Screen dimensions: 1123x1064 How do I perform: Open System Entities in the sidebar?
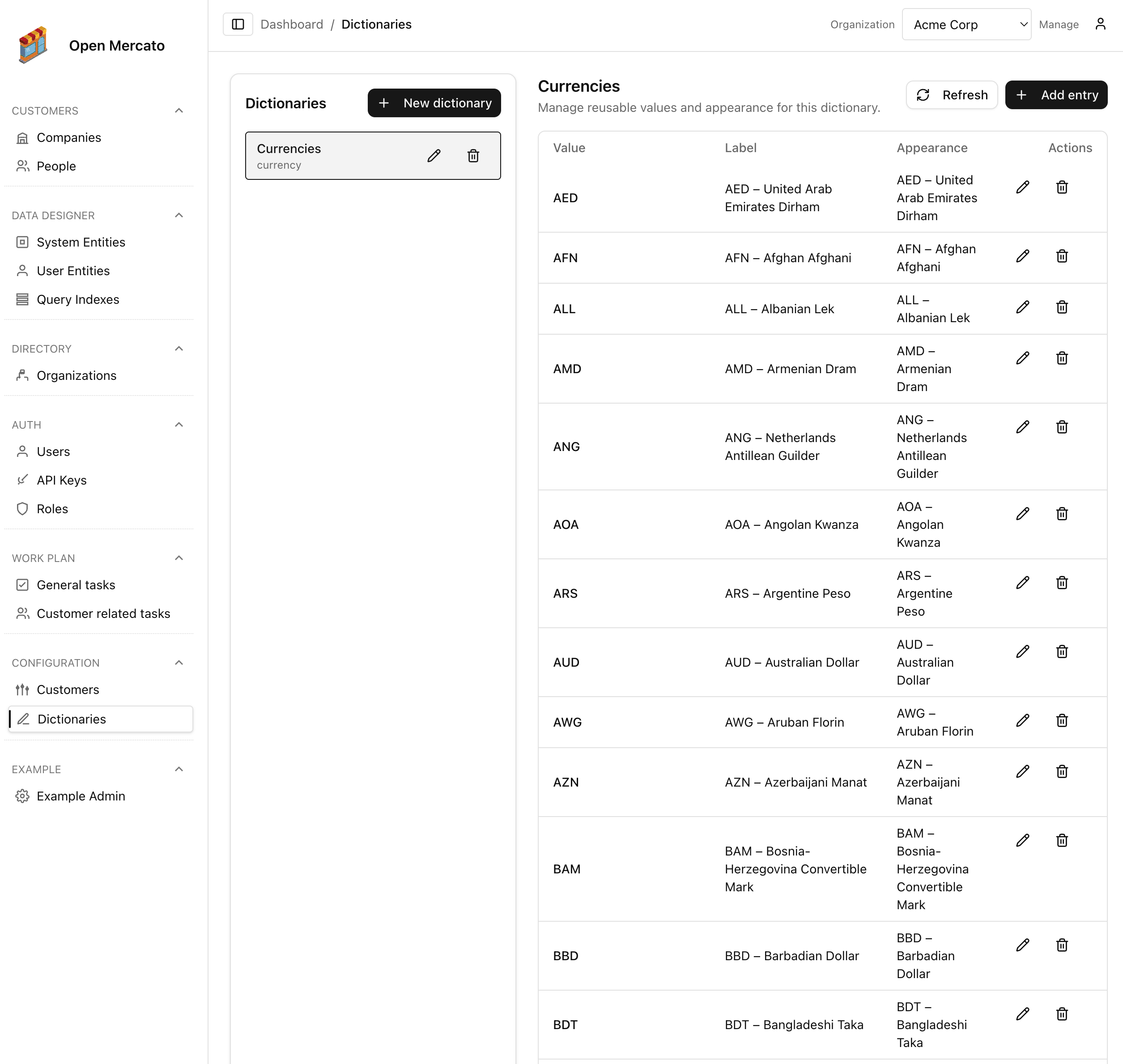(81, 242)
